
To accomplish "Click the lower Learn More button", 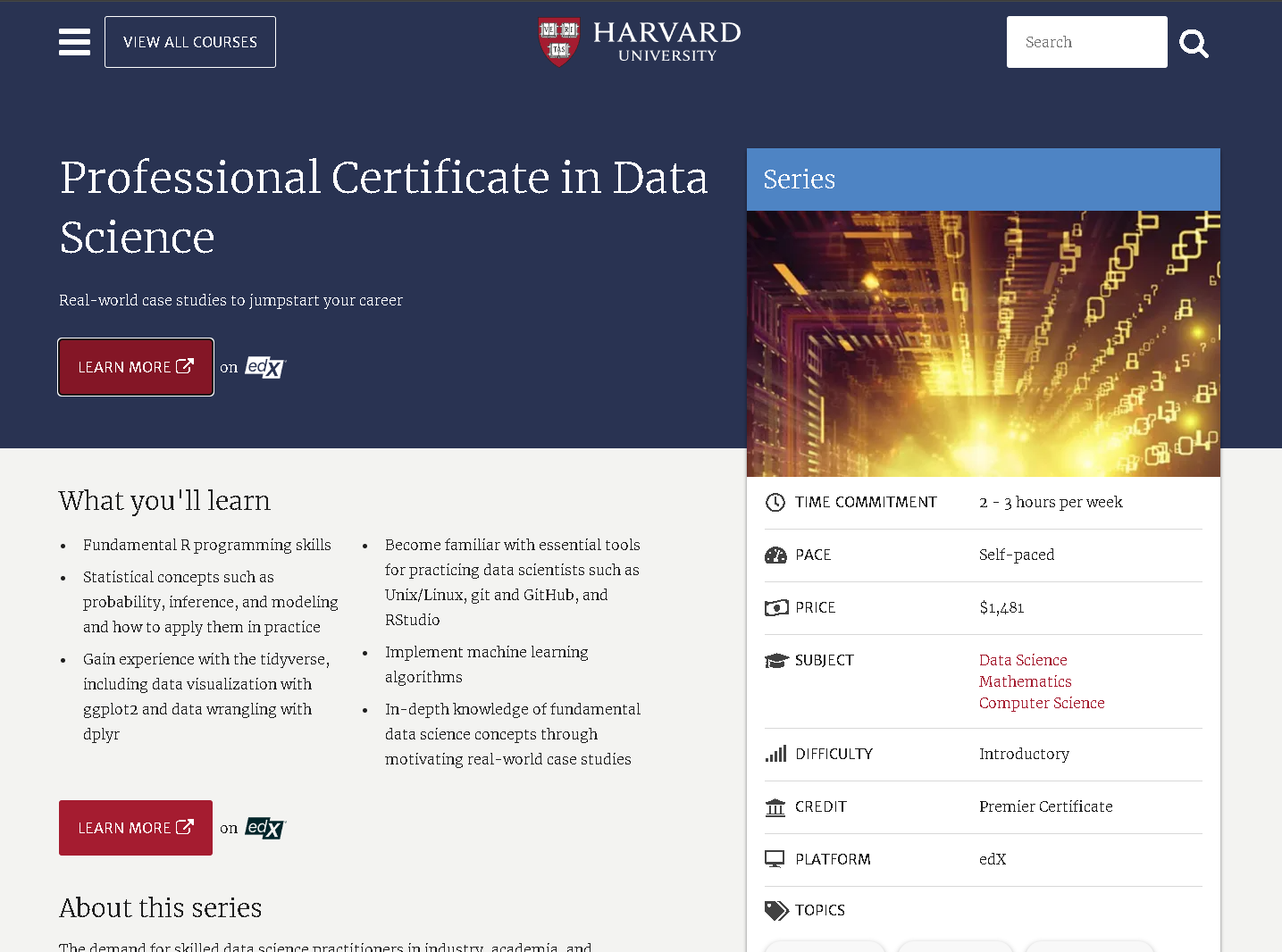I will point(136,828).
